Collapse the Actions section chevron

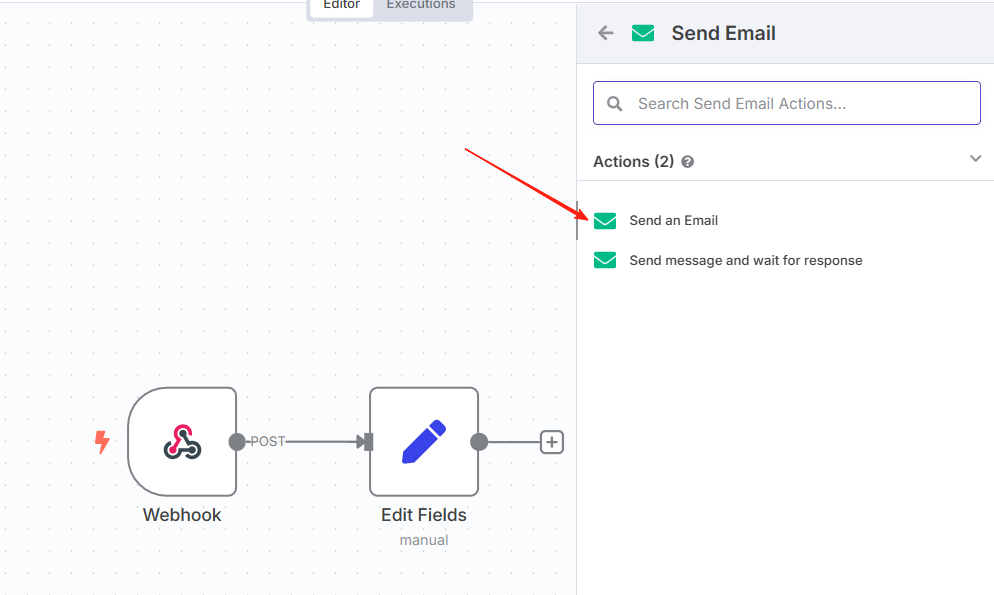tap(976, 158)
